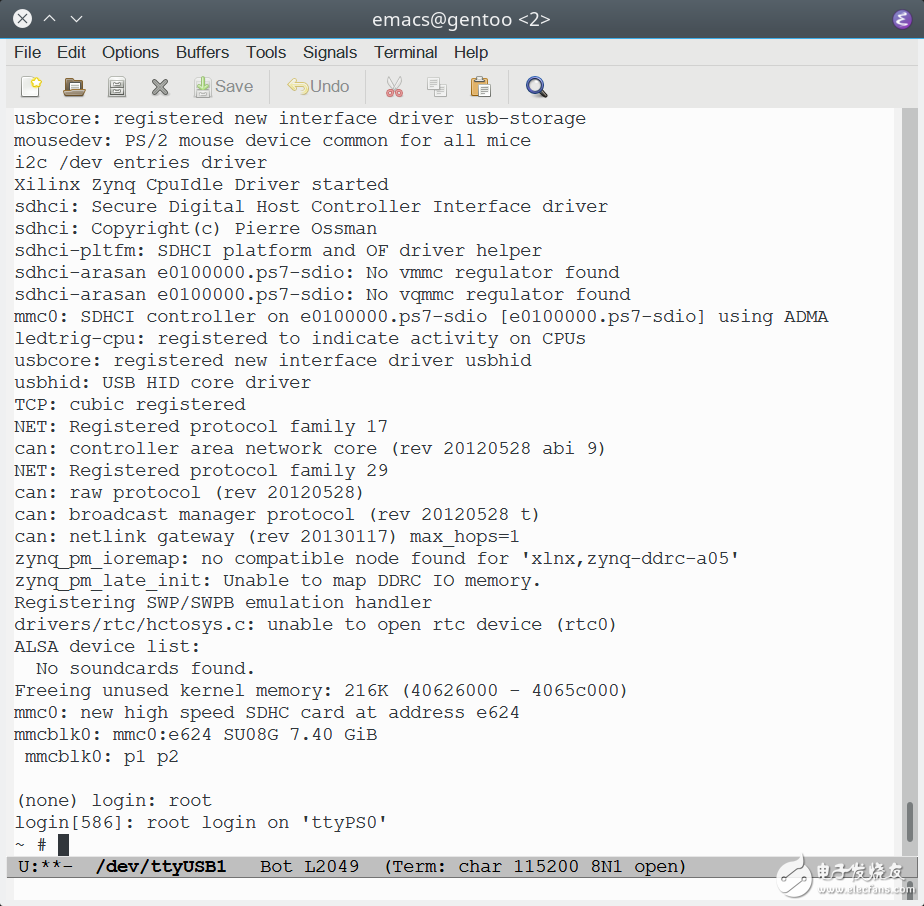Click the scissors cut icon
Image resolution: width=924 pixels, height=906 pixels.
394,87
